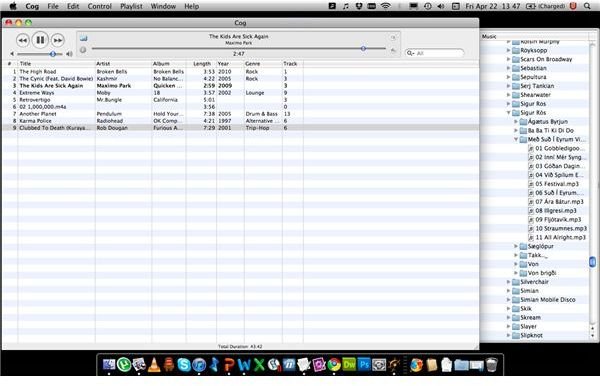
Task: Expand the Royksopp folder
Action: coord(509,50)
